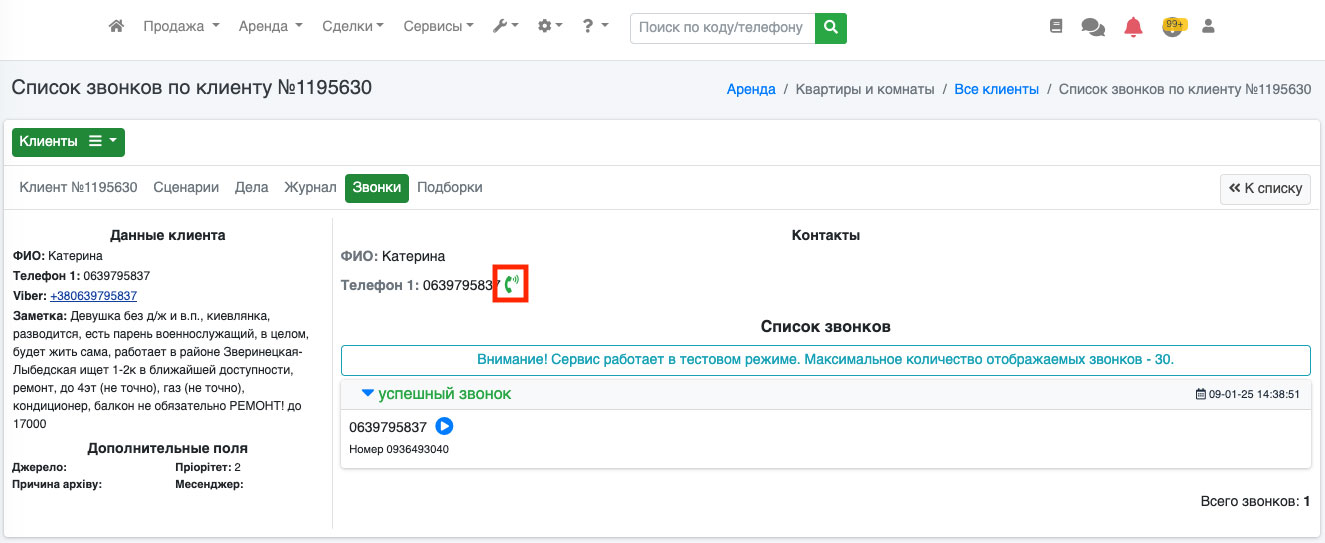The width and height of the screenshot is (1325, 543).
Task: Play the recorded call audio
Action: pos(445,427)
